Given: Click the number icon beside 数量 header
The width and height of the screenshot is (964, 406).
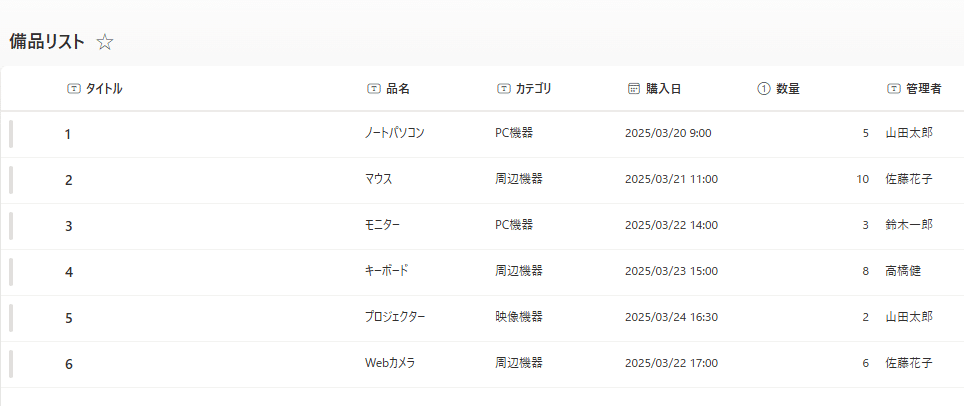Looking at the screenshot, I should 764,89.
